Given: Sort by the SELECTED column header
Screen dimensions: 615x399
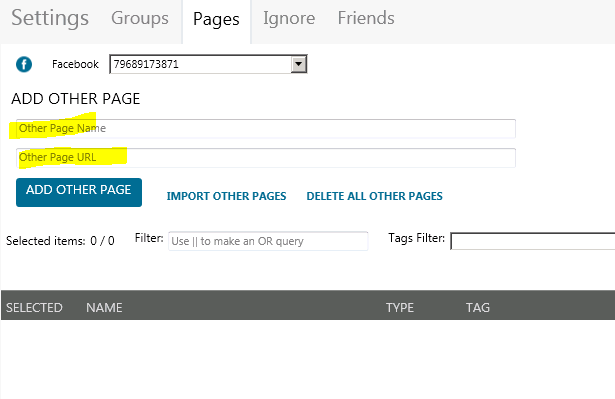Looking at the screenshot, I should [34, 308].
